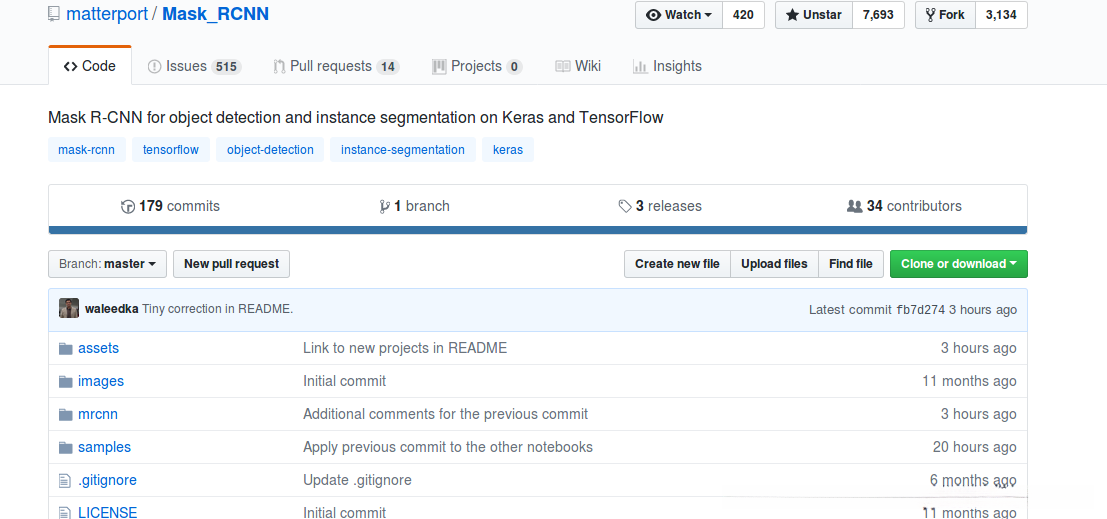The image size is (1107, 519).
Task: Unstar the Mask_RCNN repository
Action: pyautogui.click(x=813, y=15)
